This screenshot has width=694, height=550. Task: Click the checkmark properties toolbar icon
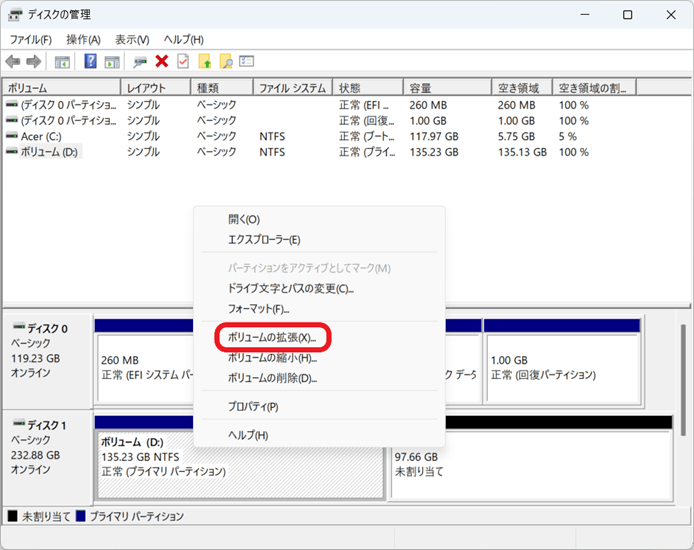183,62
